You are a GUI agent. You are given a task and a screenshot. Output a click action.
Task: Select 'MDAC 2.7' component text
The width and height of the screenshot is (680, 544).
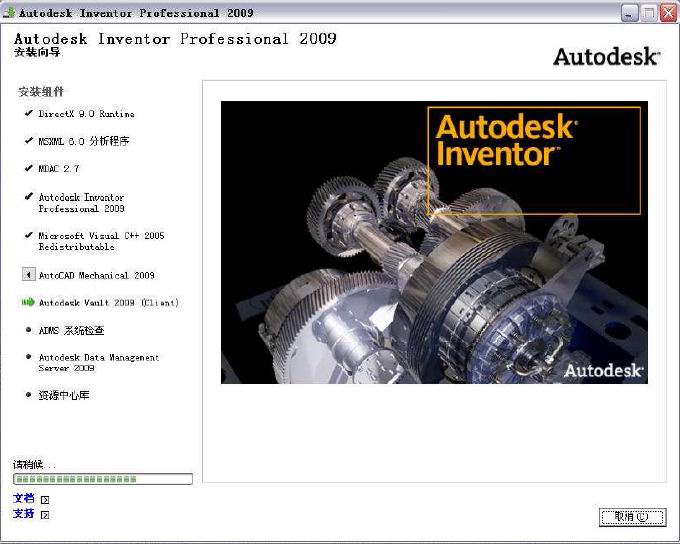[59, 168]
